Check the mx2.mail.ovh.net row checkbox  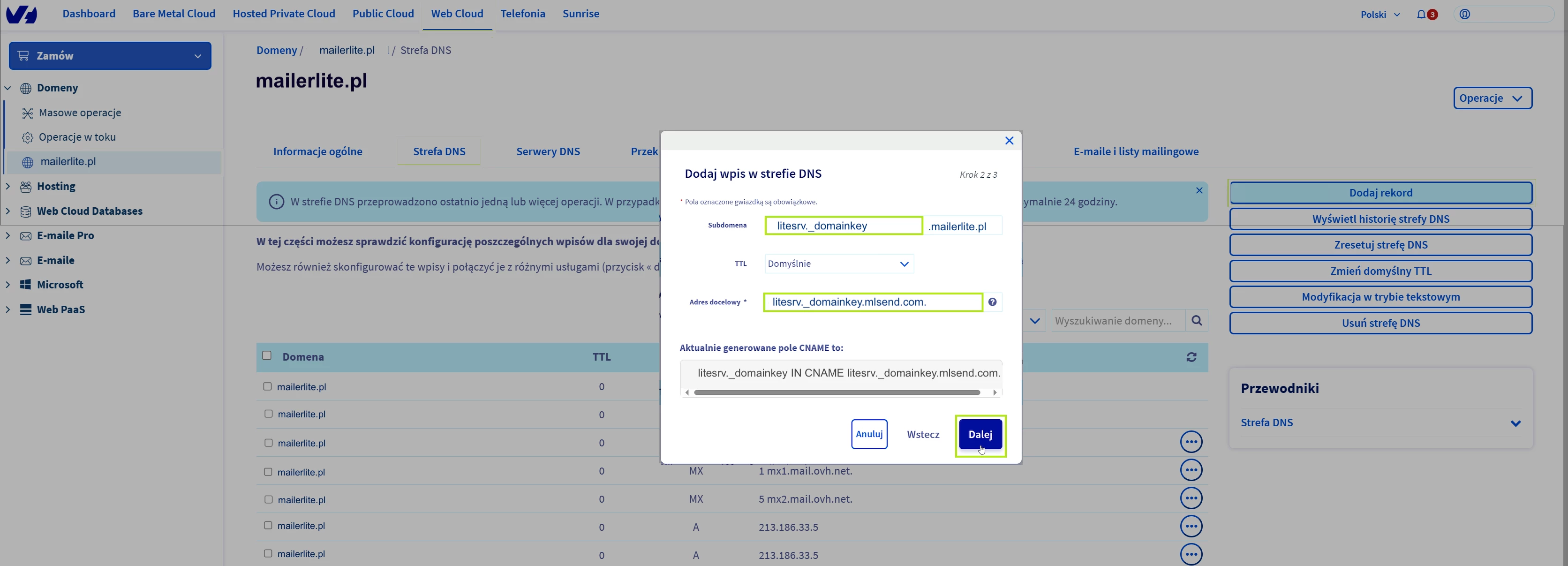tap(268, 500)
